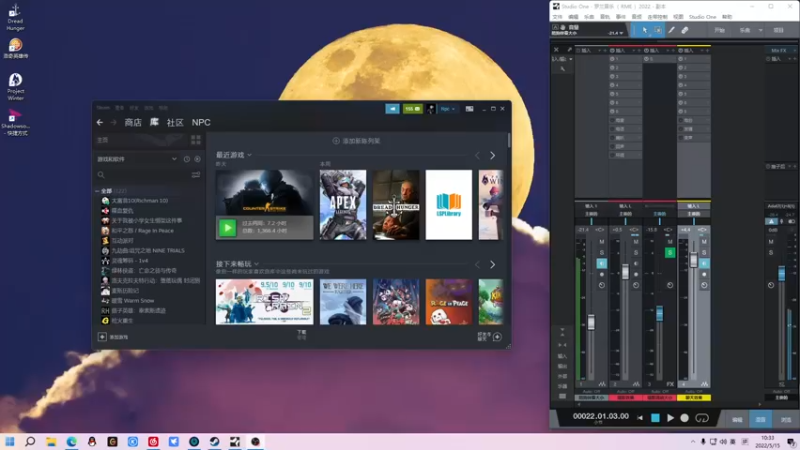800x450 pixels.
Task: Expand the 接下来畅玩 shelf dropdown
Action: (x=257, y=264)
